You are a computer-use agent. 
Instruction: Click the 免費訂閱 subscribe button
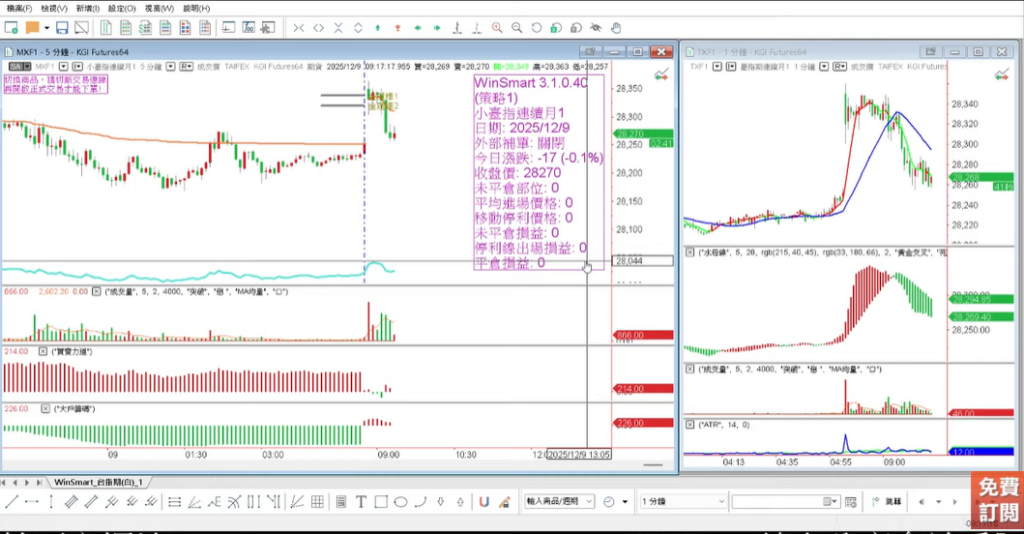pyautogui.click(x=996, y=499)
